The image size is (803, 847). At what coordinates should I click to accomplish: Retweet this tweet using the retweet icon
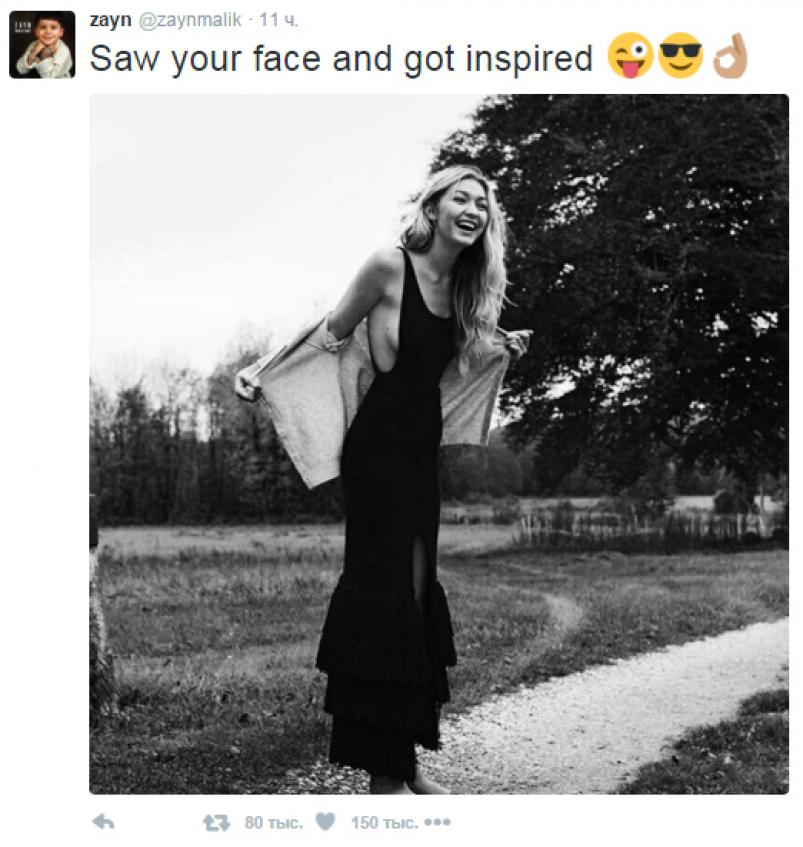point(216,822)
